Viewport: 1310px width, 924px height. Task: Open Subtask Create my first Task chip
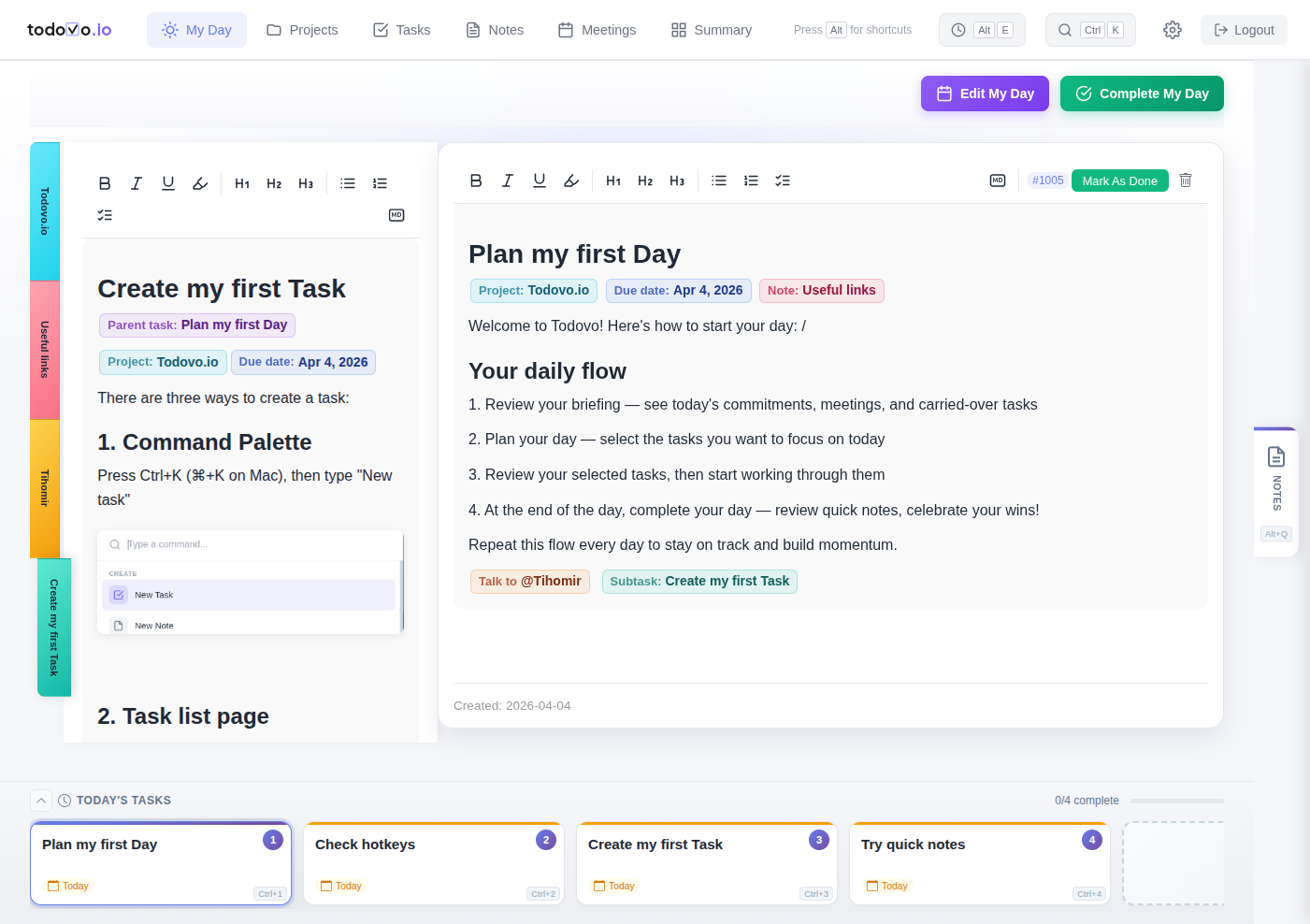699,582
